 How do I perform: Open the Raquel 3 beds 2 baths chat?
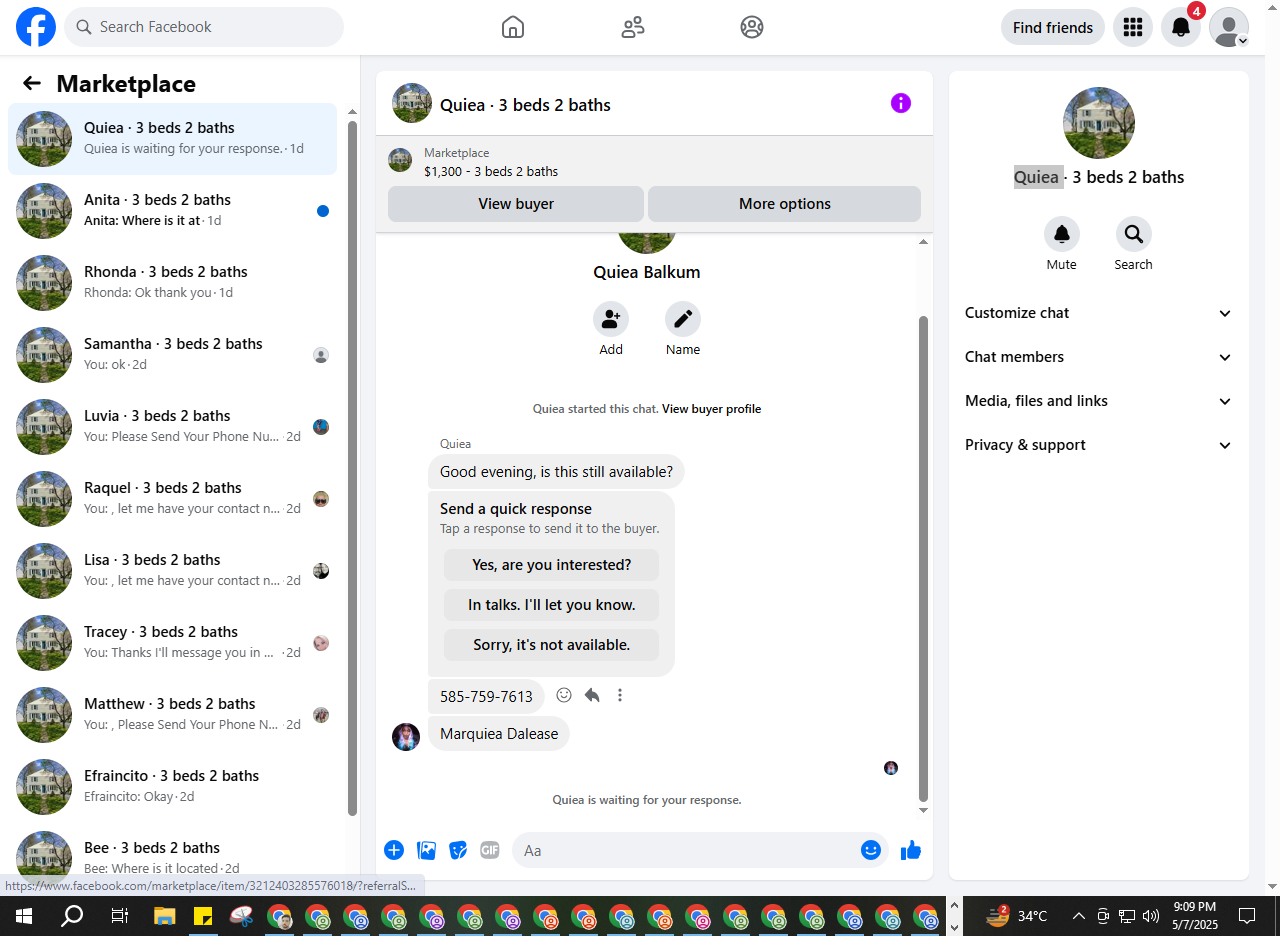pos(173,499)
